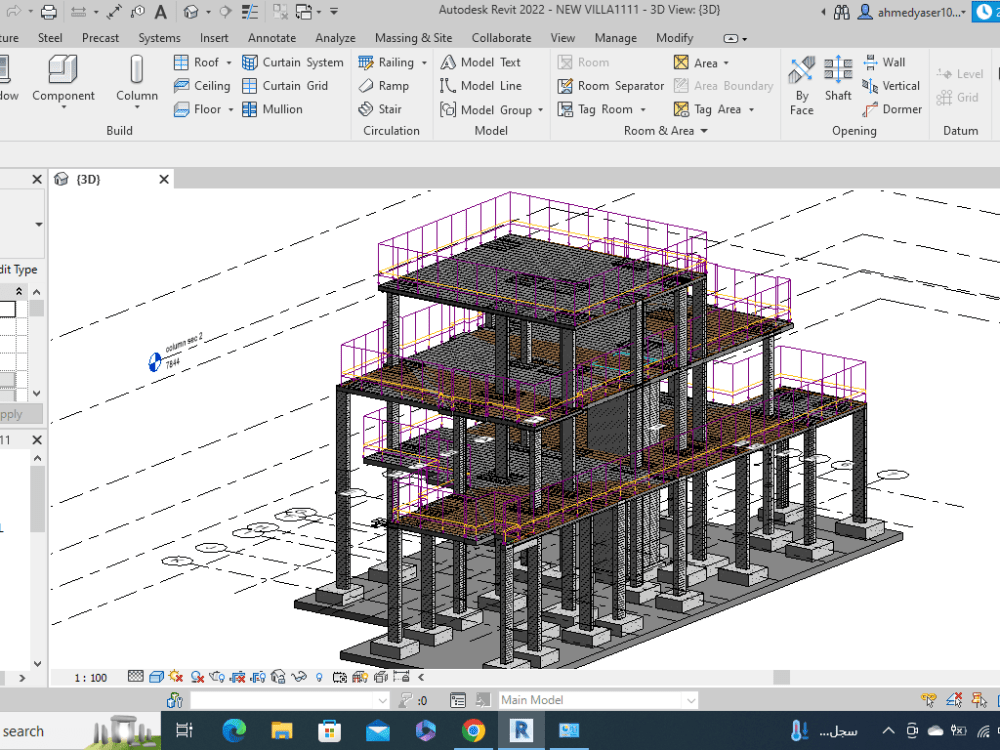Image resolution: width=1000 pixels, height=750 pixels.
Task: Expand the Component dropdown arrow
Action: [x=63, y=107]
